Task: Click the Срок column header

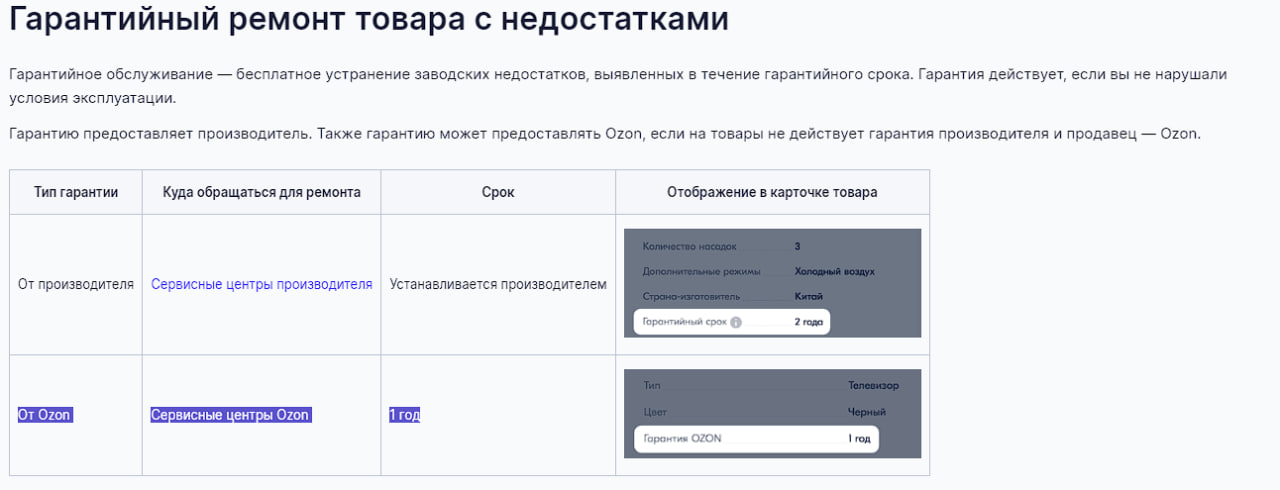Action: click(498, 192)
